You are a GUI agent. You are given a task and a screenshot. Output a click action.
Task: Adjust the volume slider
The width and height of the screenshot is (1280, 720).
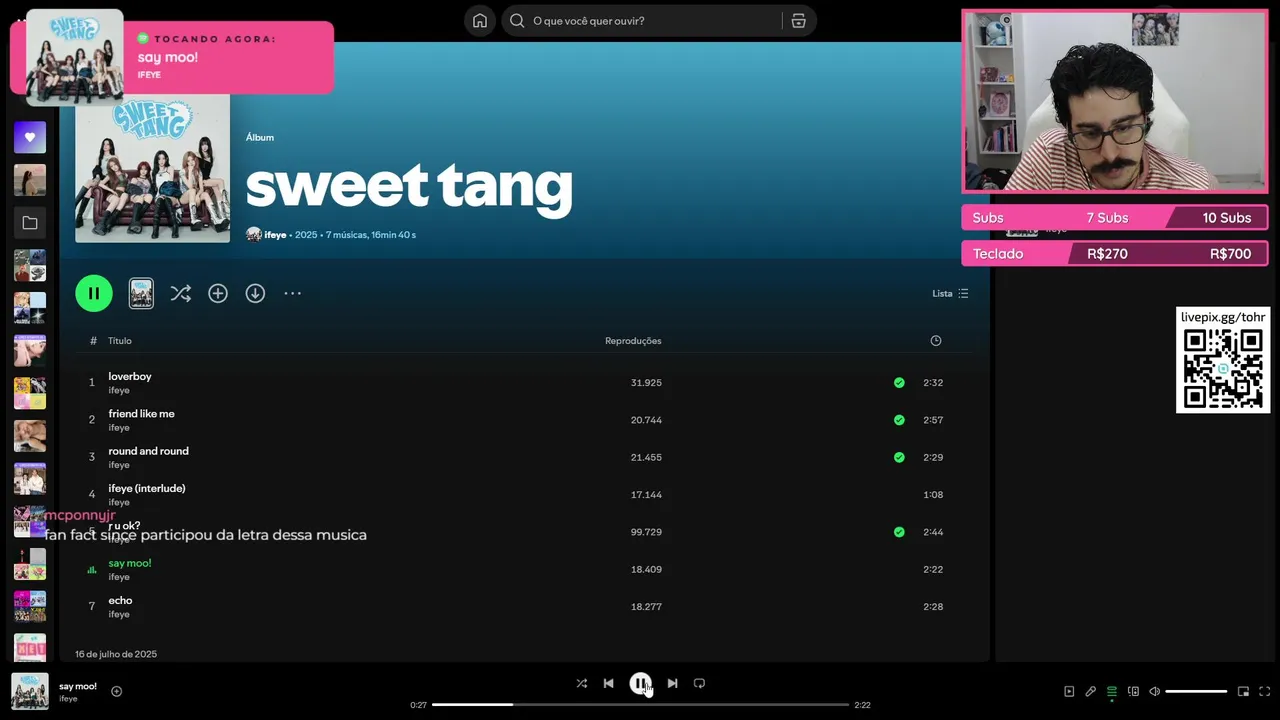tap(1196, 691)
